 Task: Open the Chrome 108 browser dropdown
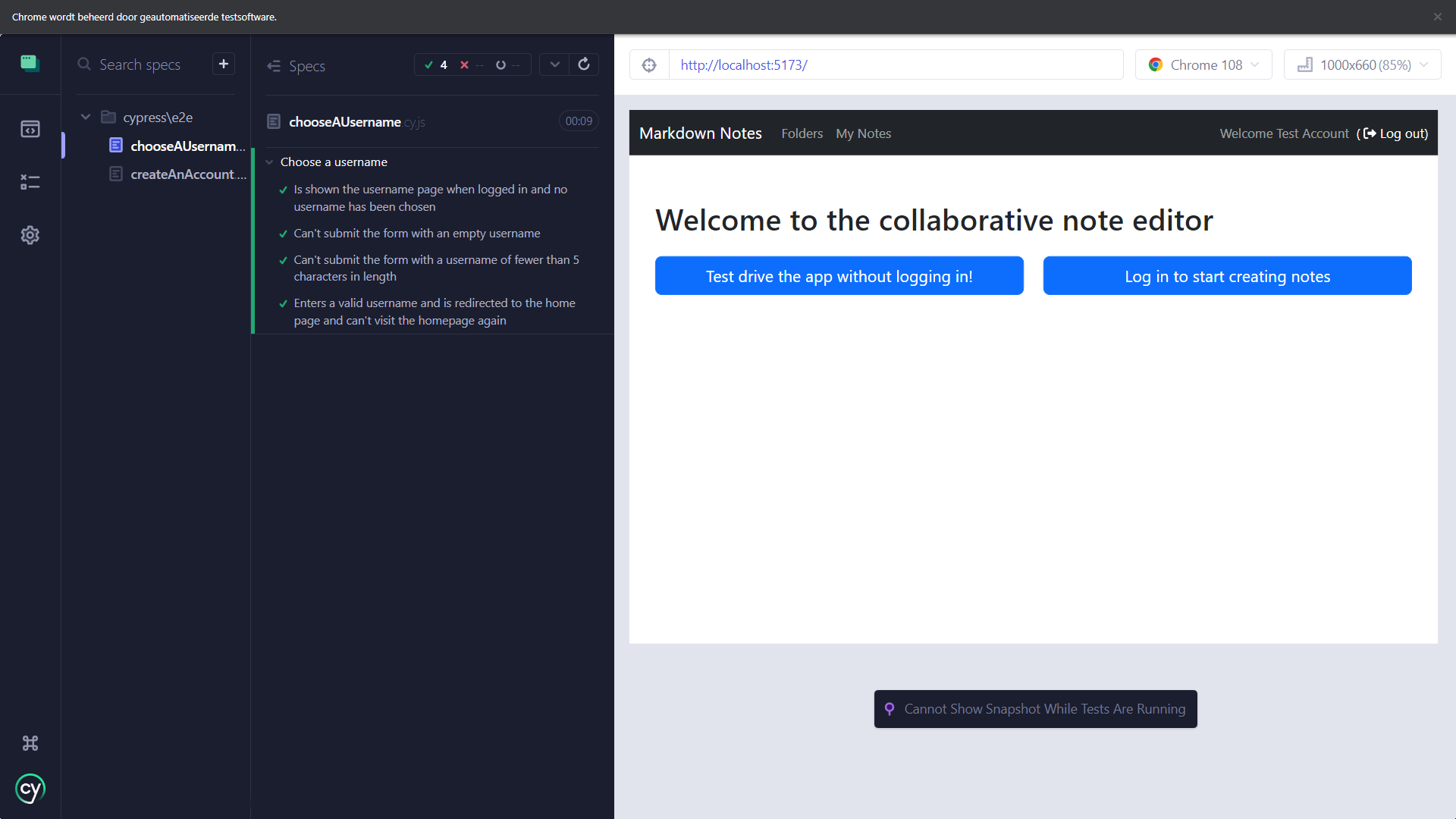pos(1203,65)
